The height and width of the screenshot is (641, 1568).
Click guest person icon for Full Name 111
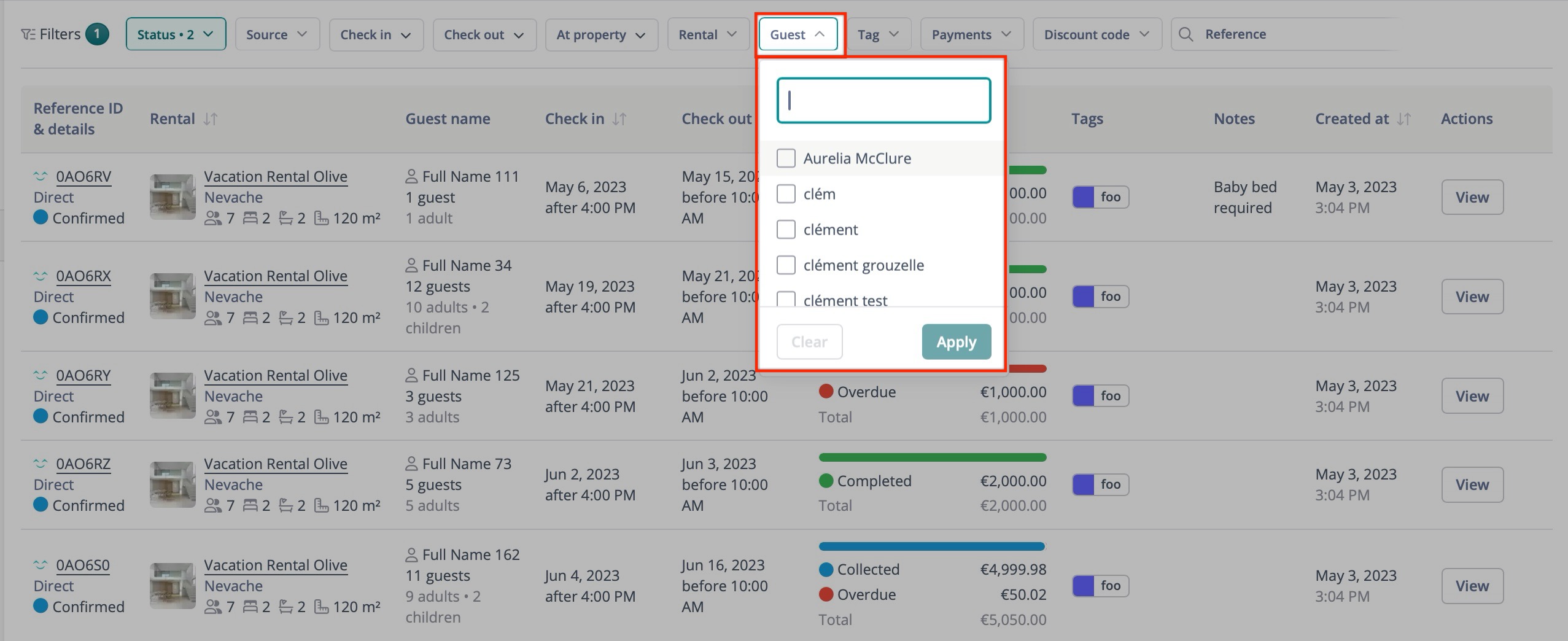[411, 177]
